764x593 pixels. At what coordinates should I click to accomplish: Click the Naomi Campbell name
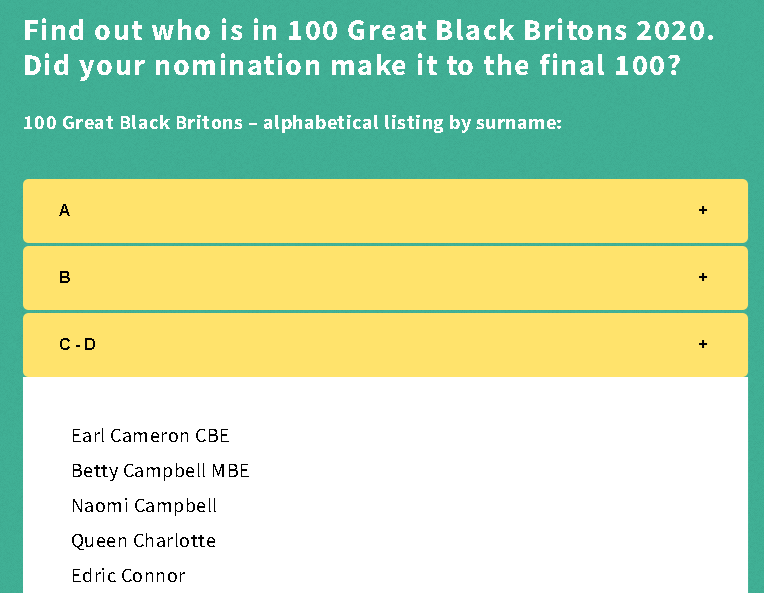(144, 506)
